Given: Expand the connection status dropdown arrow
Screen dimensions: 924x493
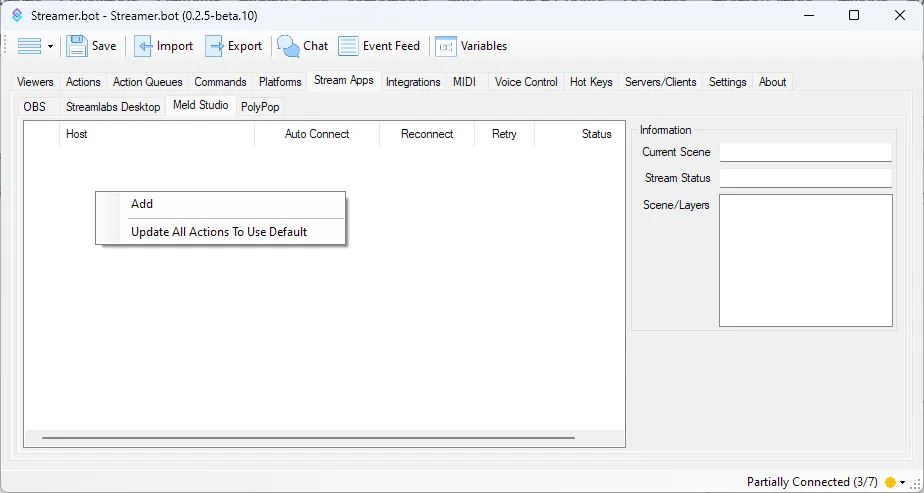Looking at the screenshot, I should (x=903, y=482).
